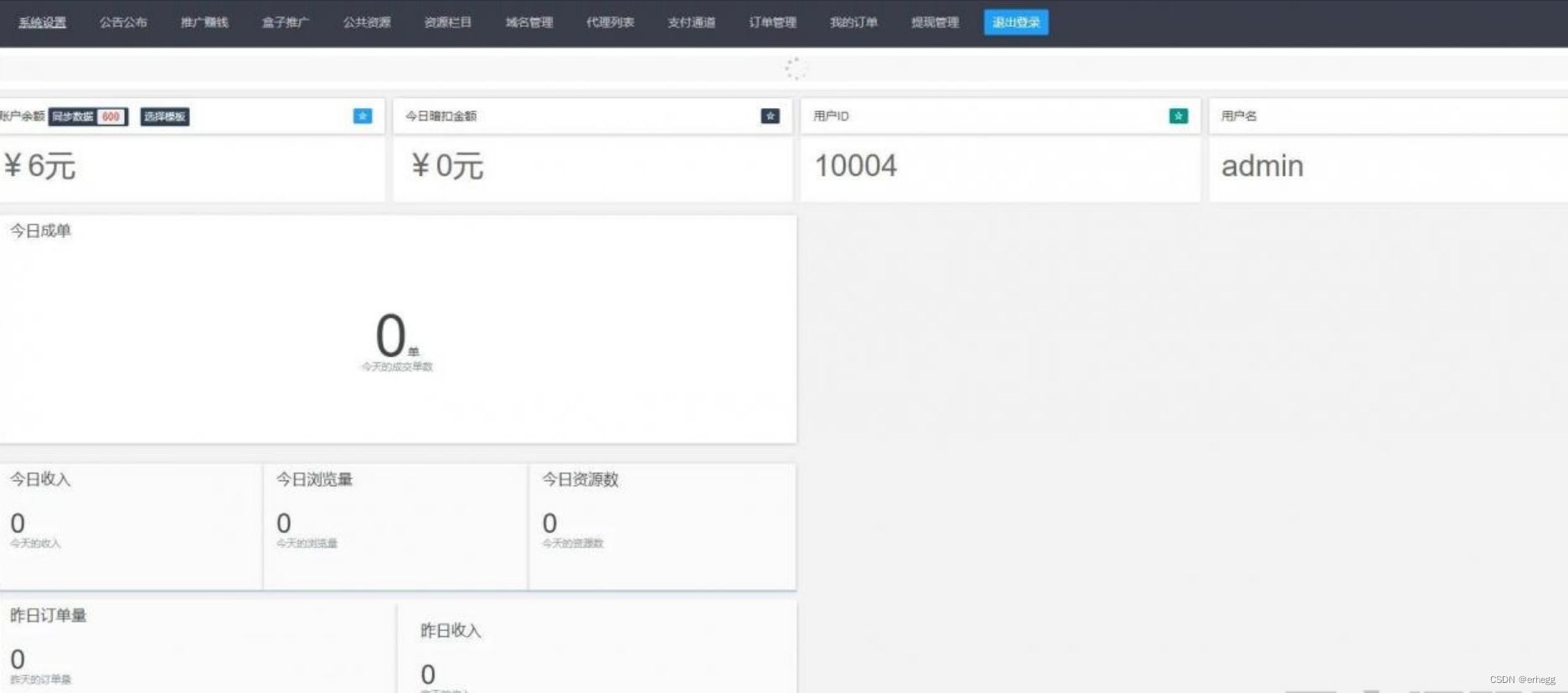Open the 支付通道 menu entry
Image resolution: width=1568 pixels, height=693 pixels.
pyautogui.click(x=692, y=23)
